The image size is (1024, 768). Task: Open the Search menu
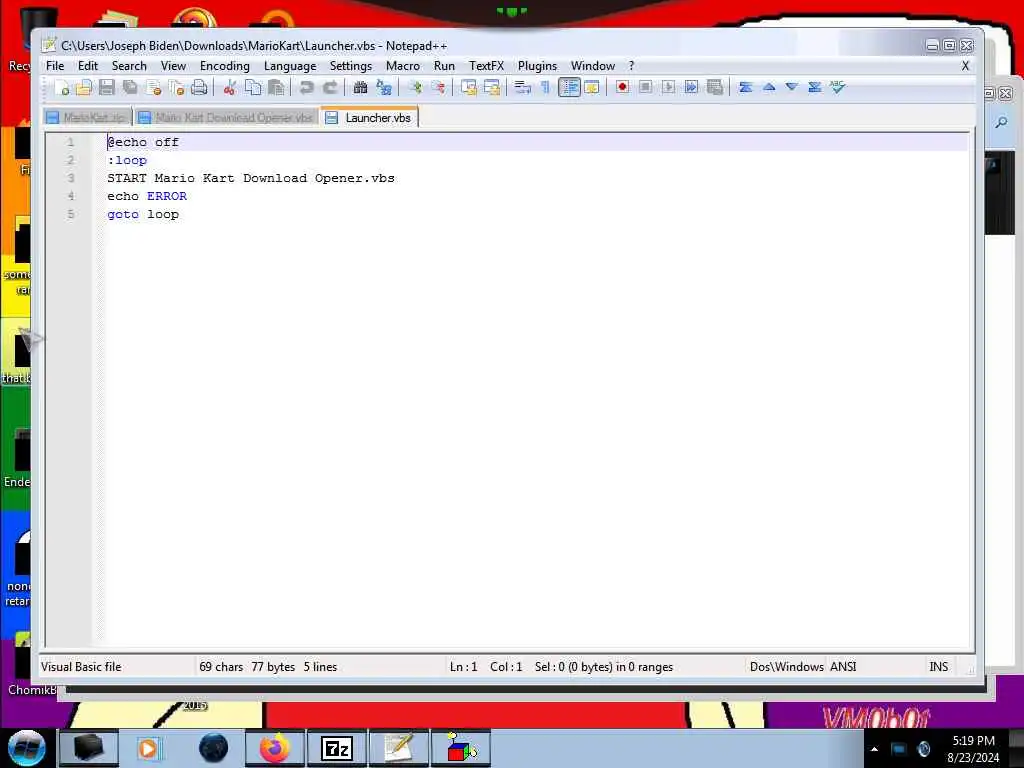(129, 66)
